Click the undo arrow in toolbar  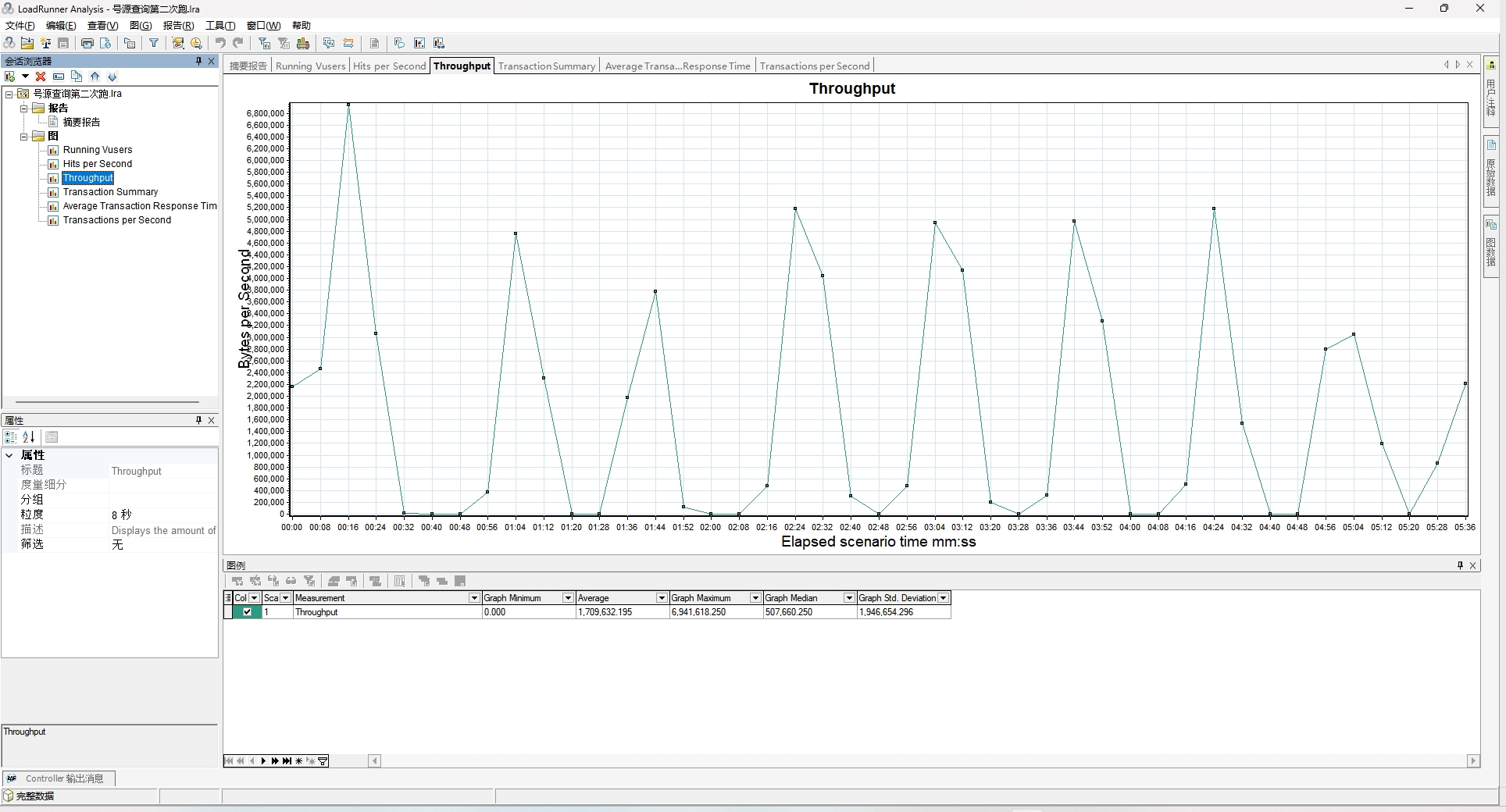click(220, 44)
